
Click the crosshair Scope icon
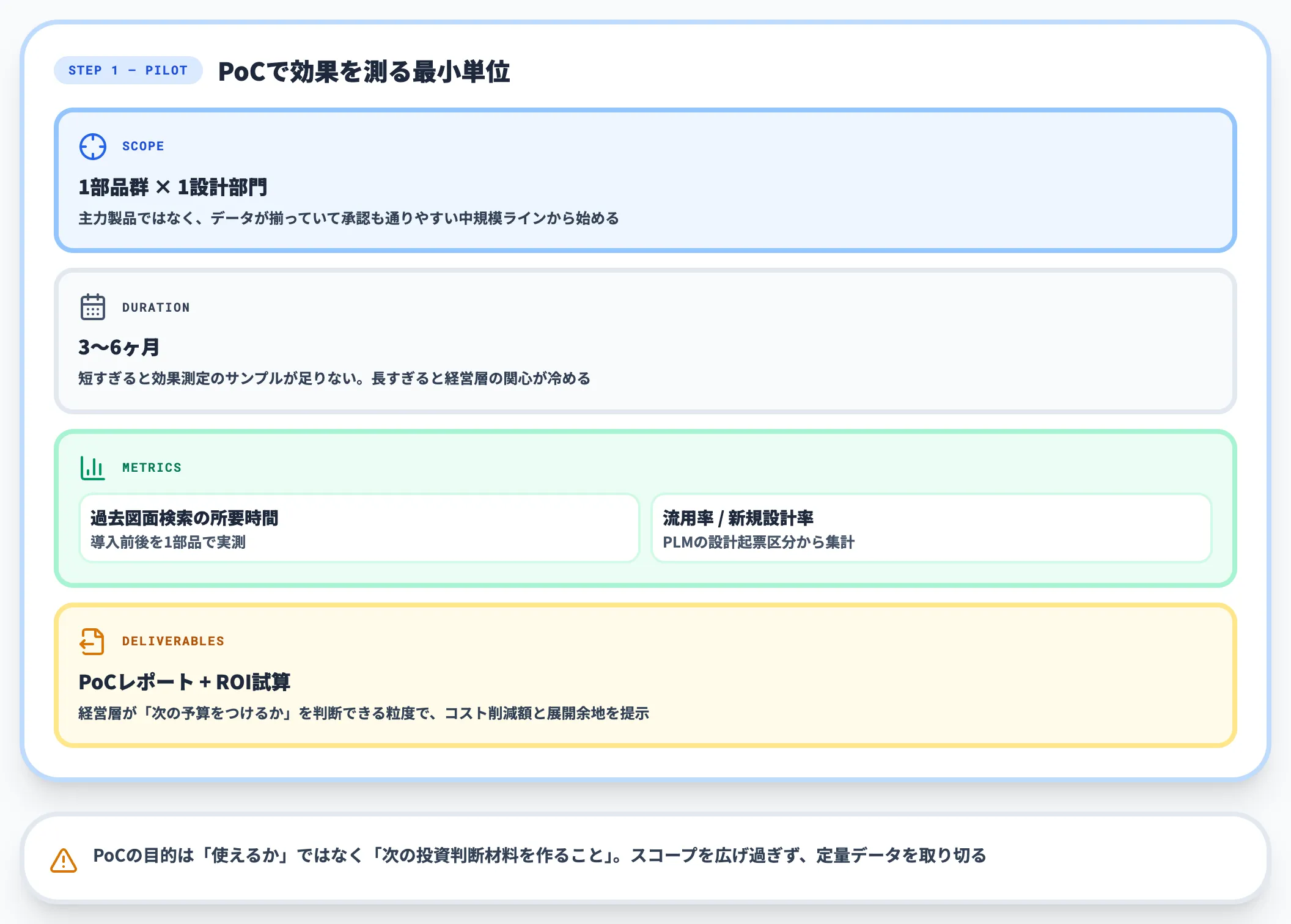point(93,147)
